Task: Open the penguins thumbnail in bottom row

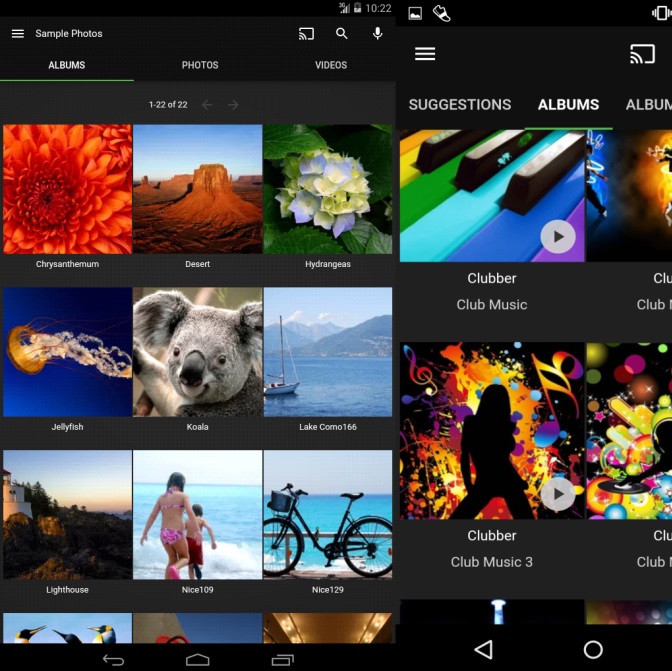Action: 67,628
